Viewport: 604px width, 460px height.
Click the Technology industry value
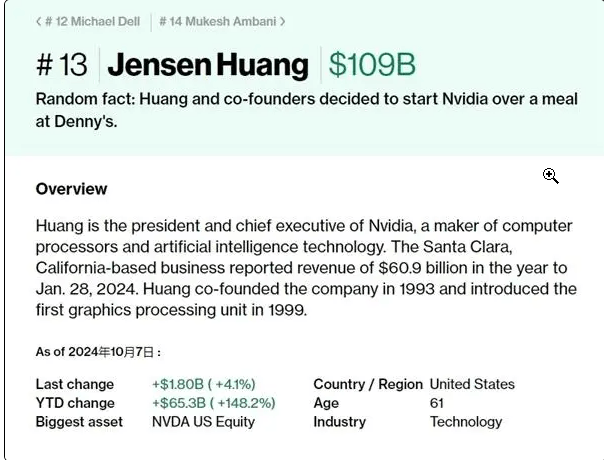coord(466,422)
